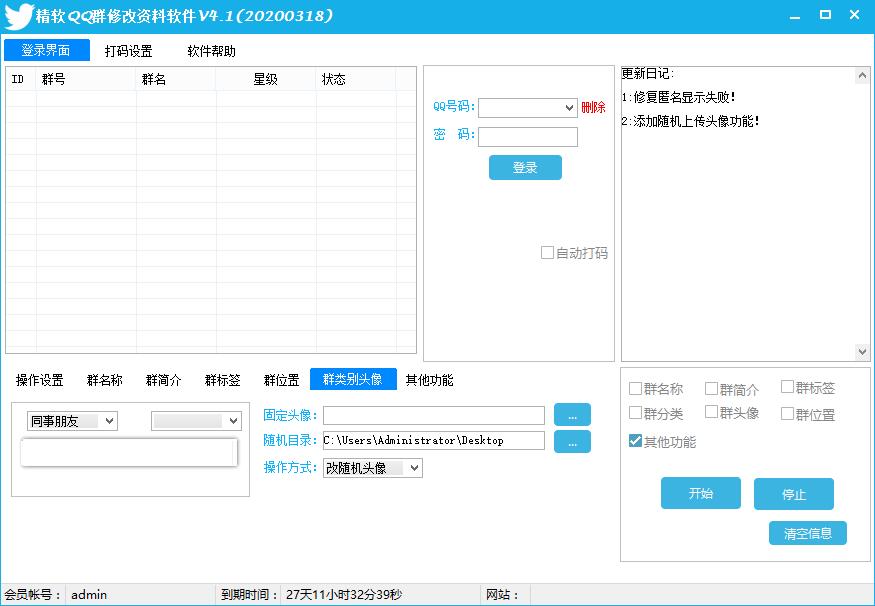The image size is (875, 606).
Task: Maximize the window
Action: click(825, 15)
